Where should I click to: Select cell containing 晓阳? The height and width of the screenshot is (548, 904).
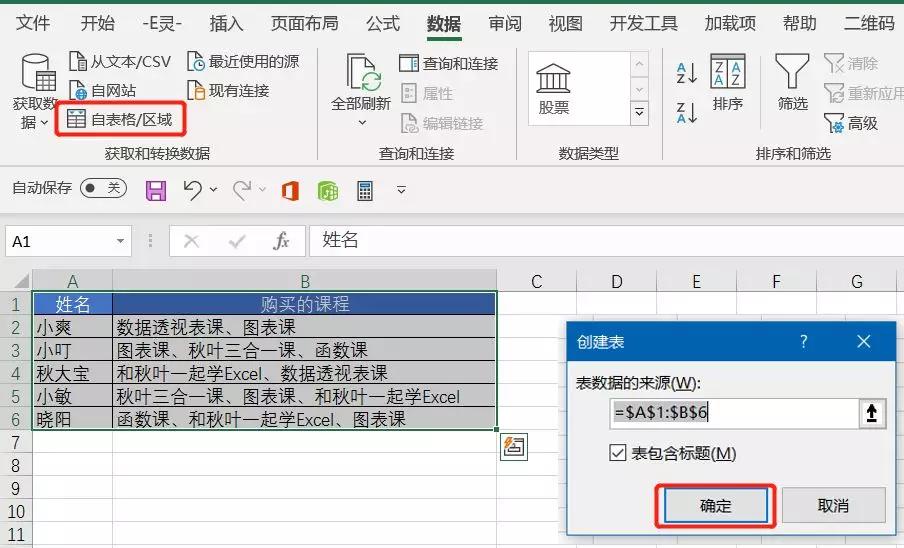[73, 419]
